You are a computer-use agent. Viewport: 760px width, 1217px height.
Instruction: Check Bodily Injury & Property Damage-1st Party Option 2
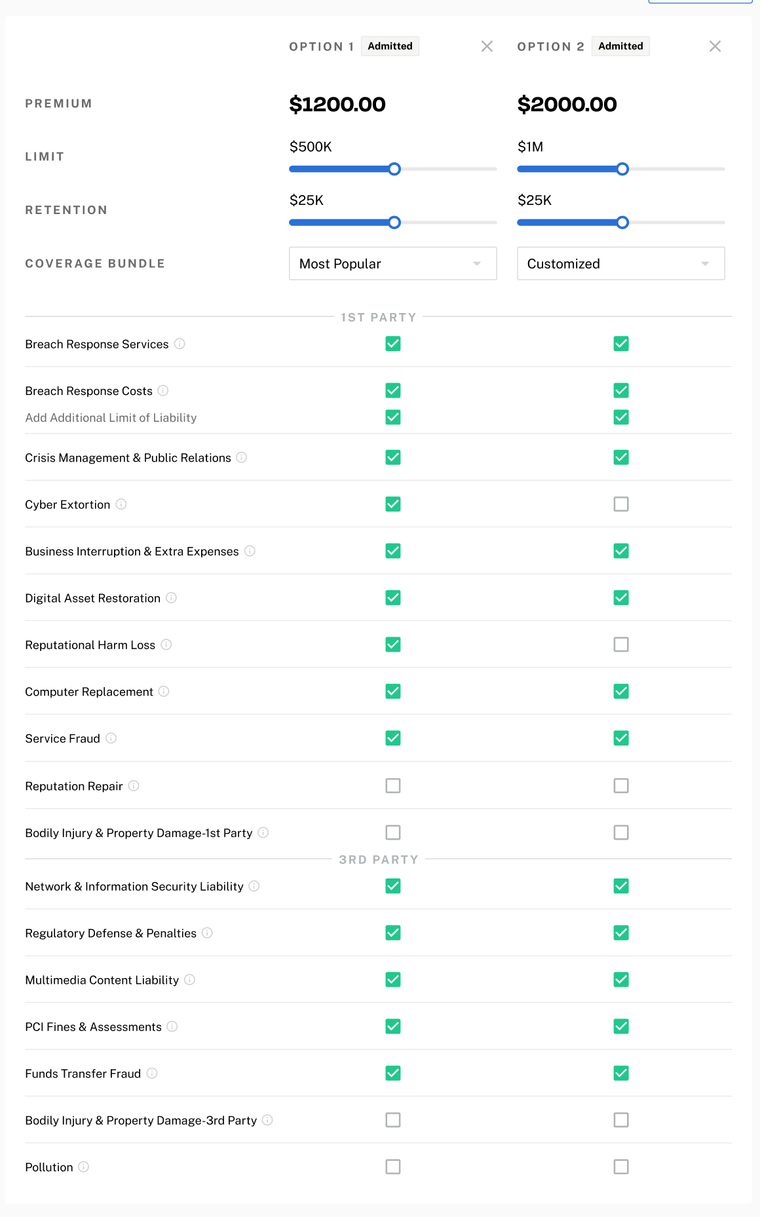click(x=621, y=833)
